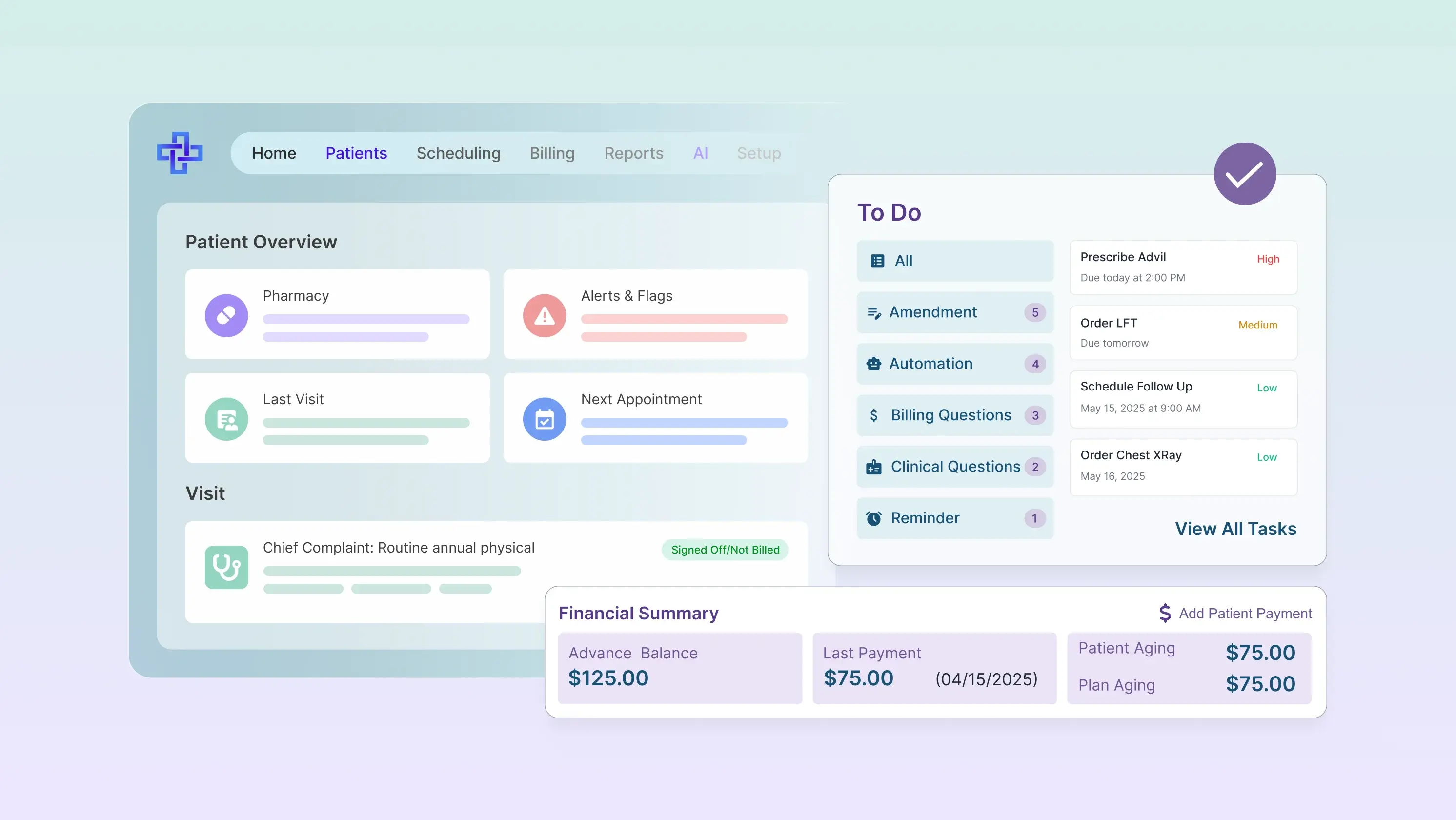
Task: Click the Pharmacy pill icon
Action: point(226,316)
